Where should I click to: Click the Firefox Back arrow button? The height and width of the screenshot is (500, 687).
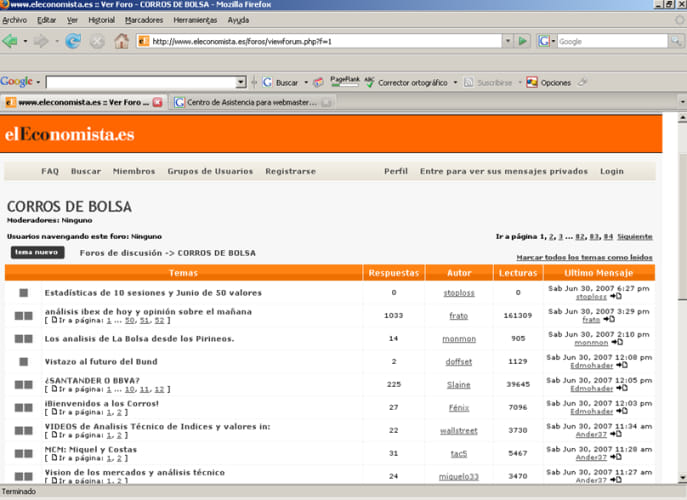(10, 41)
